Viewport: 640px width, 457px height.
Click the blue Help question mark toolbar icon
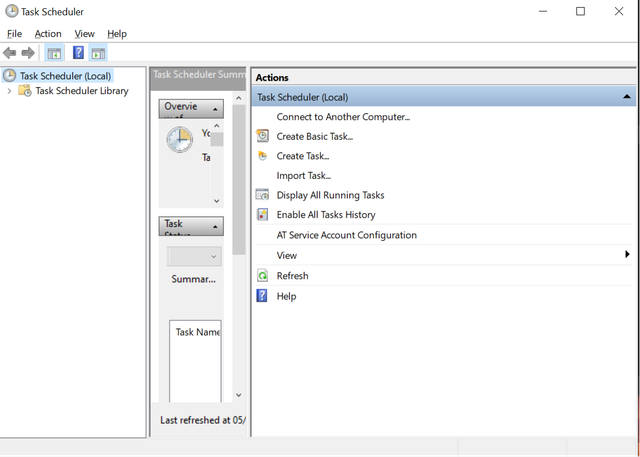[x=78, y=53]
